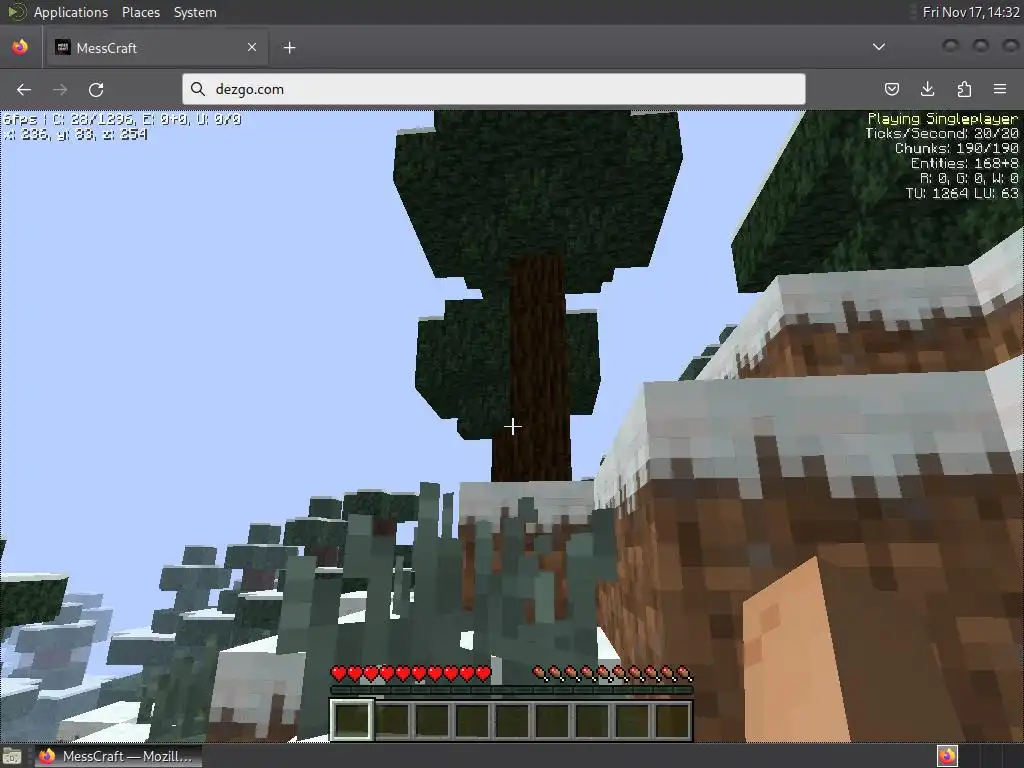The image size is (1024, 768).
Task: Click the 'Entities: 168+8' text
Action: [x=965, y=163]
